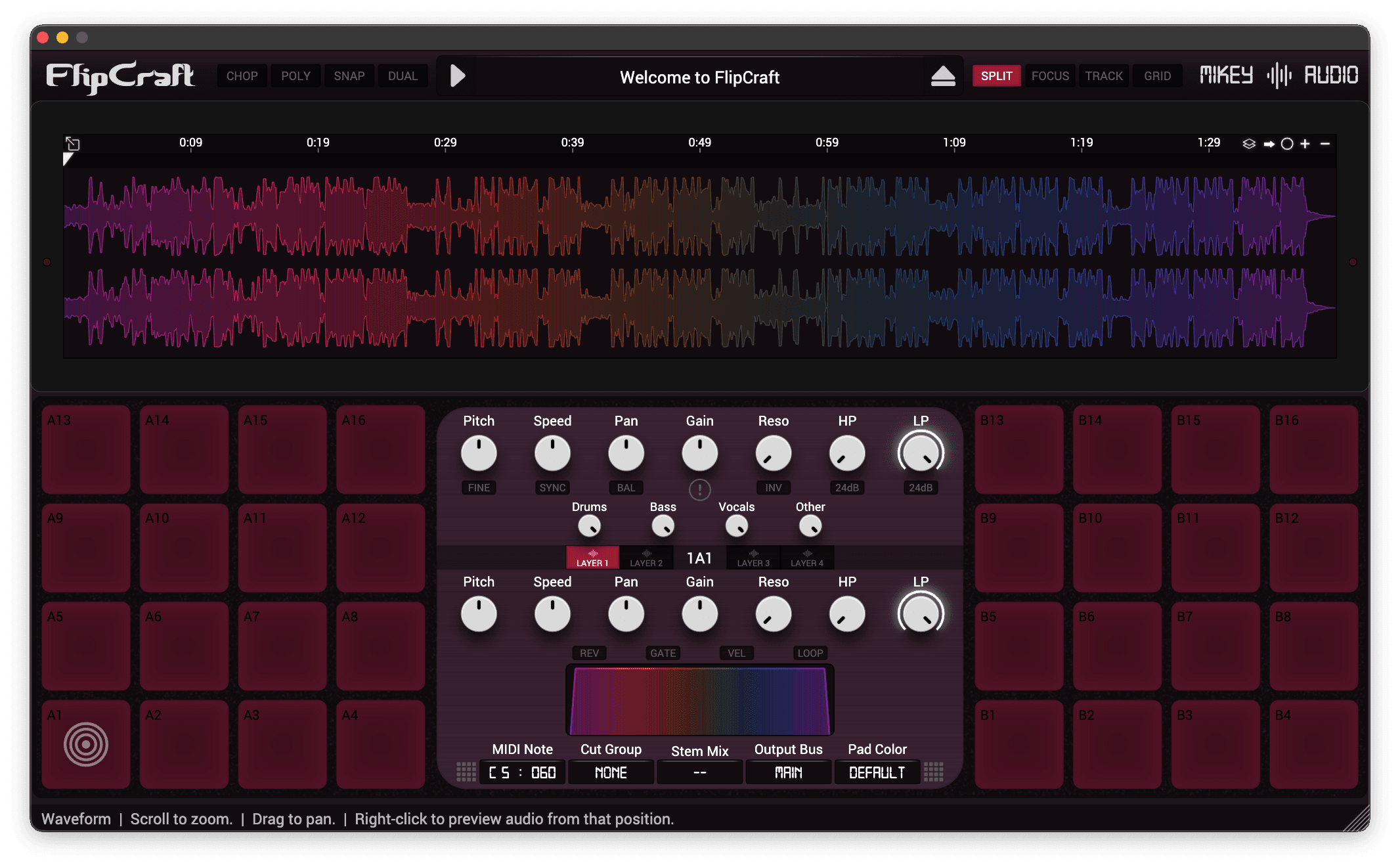Viewport: 1400px width, 867px height.
Task: Click the resize icon at waveform top-left
Action: click(x=73, y=144)
